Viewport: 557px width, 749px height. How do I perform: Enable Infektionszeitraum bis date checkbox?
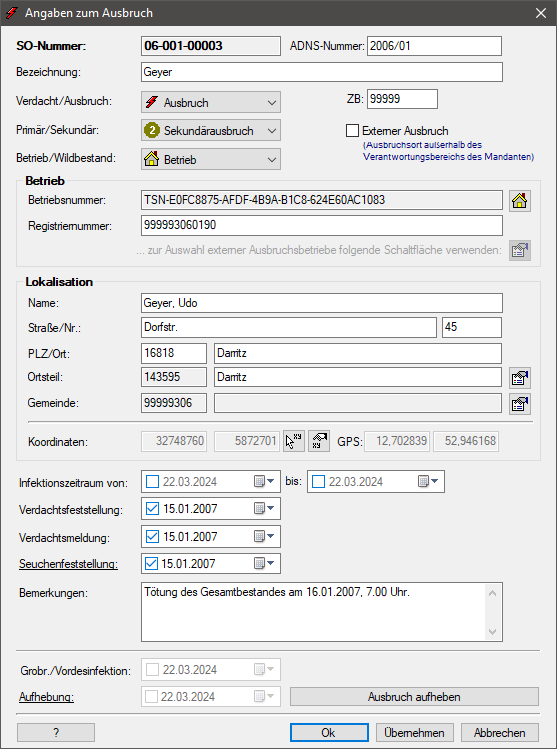[318, 482]
